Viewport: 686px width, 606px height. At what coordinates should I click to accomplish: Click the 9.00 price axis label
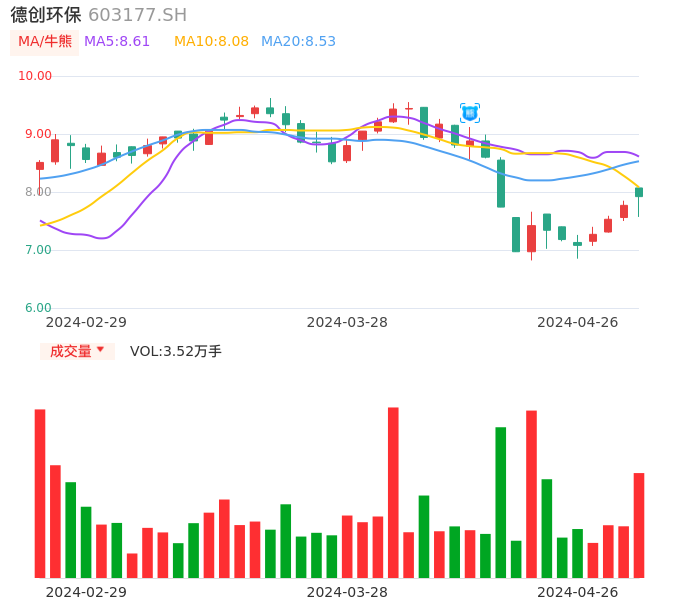[x=38, y=134]
